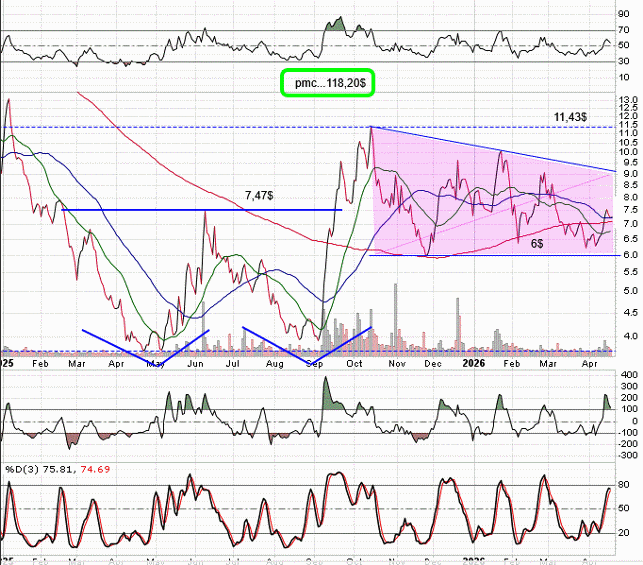The height and width of the screenshot is (565, 643).
Task: Click the green overbought peak in RSI panel
Action: (x=336, y=23)
